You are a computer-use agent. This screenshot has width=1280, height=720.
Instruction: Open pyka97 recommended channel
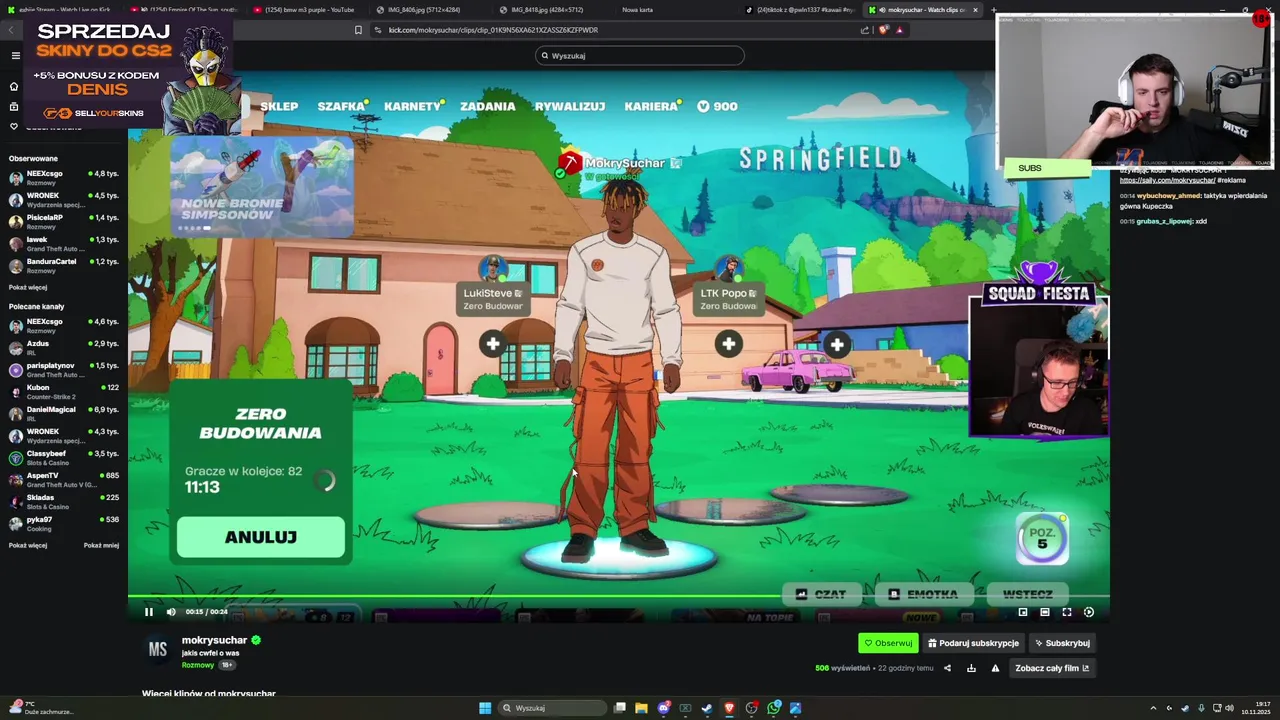63,523
